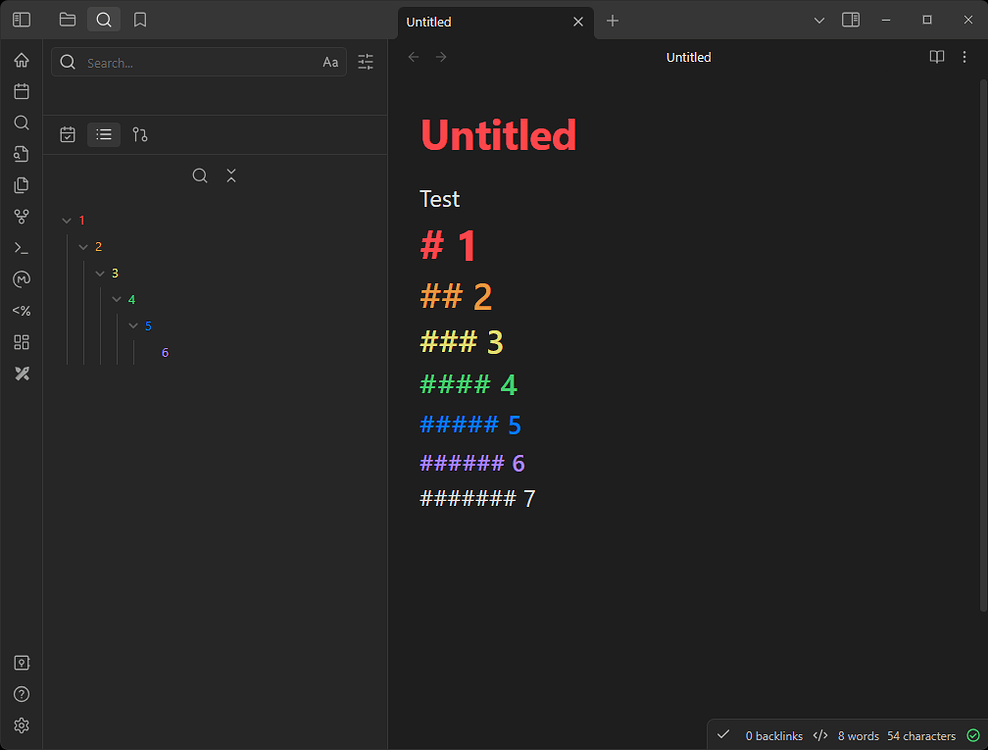Open the Home panel in the left dock
Image resolution: width=988 pixels, height=750 pixels.
pos(21,60)
